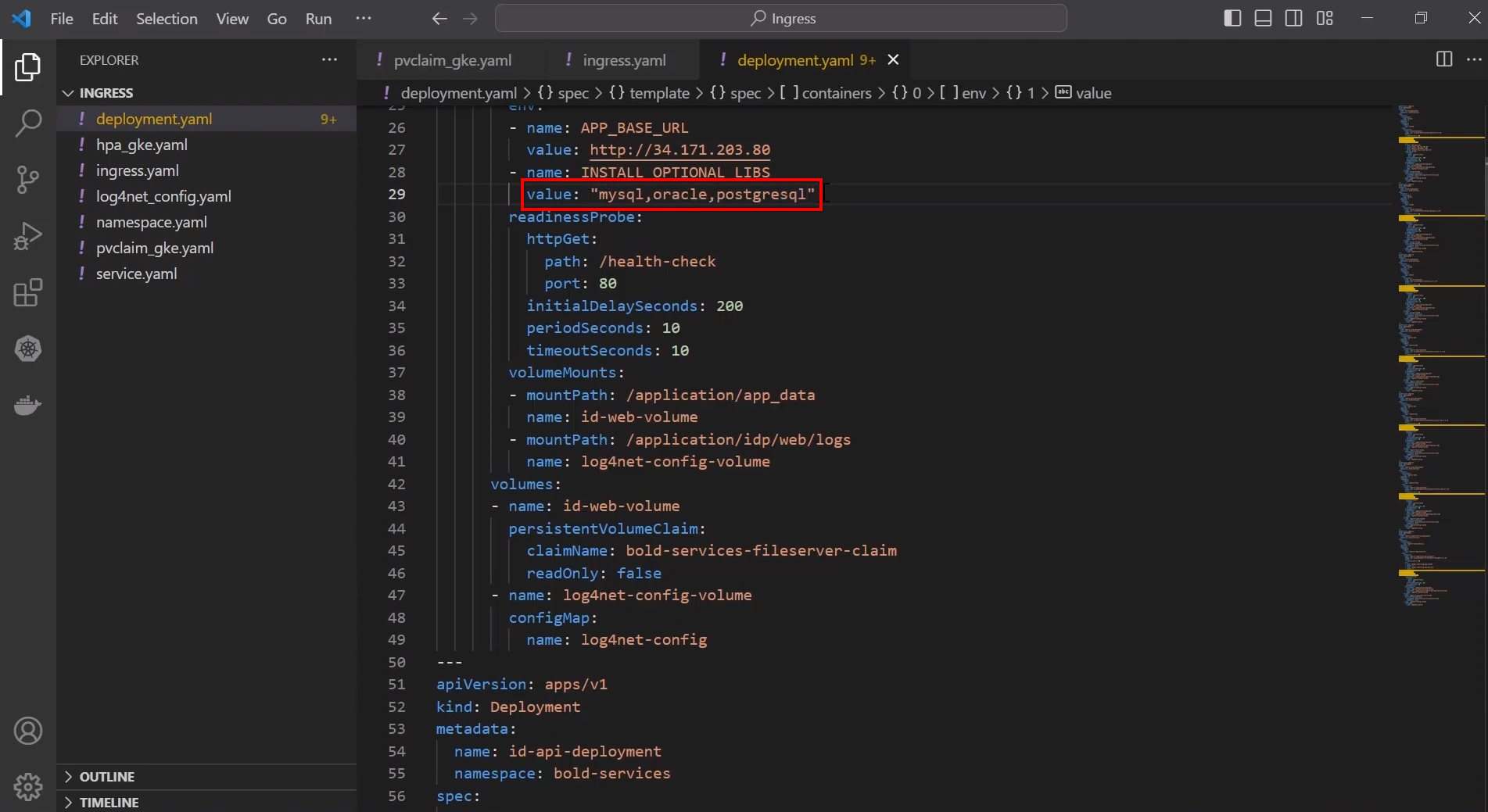Click deployment.yaml in the breadcrumb
This screenshot has width=1488, height=812.
click(459, 93)
